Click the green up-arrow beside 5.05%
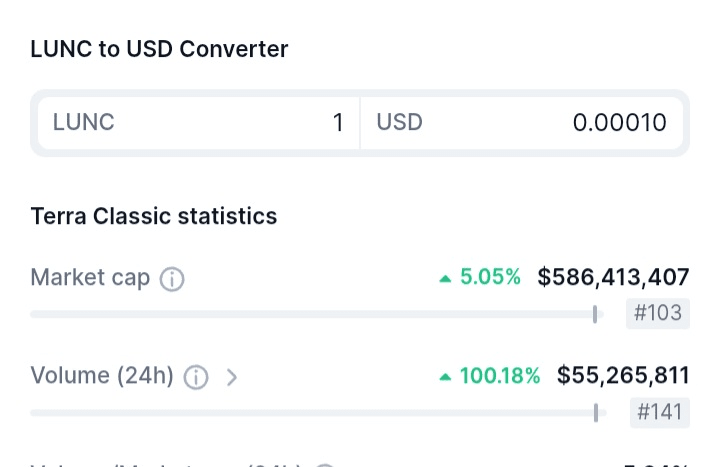The width and height of the screenshot is (720, 467). [445, 279]
